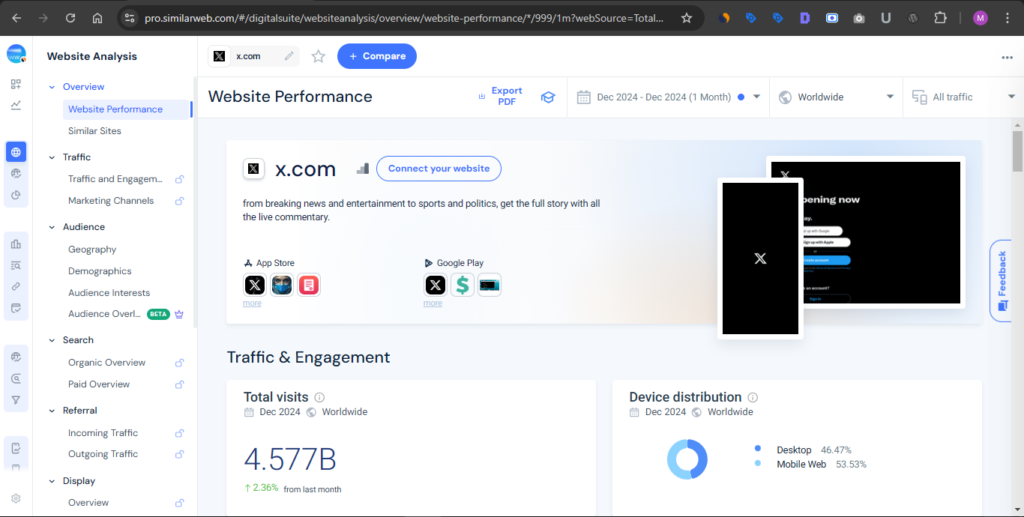This screenshot has height=517, width=1024.
Task: Click the Similarweb logo in the left rail
Action: [x=16, y=54]
